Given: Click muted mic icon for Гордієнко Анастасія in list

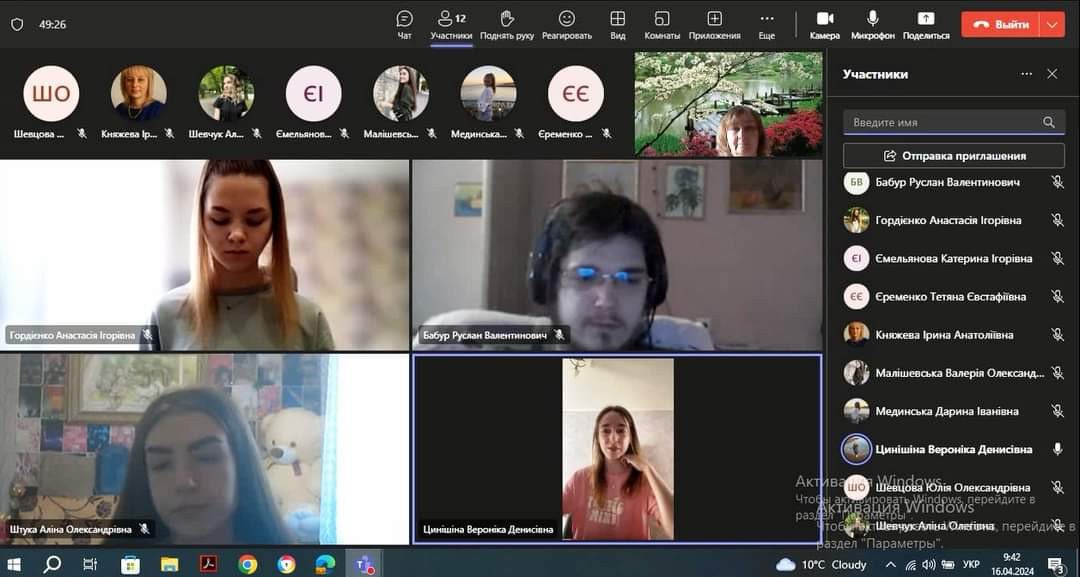Looking at the screenshot, I should 1057,220.
